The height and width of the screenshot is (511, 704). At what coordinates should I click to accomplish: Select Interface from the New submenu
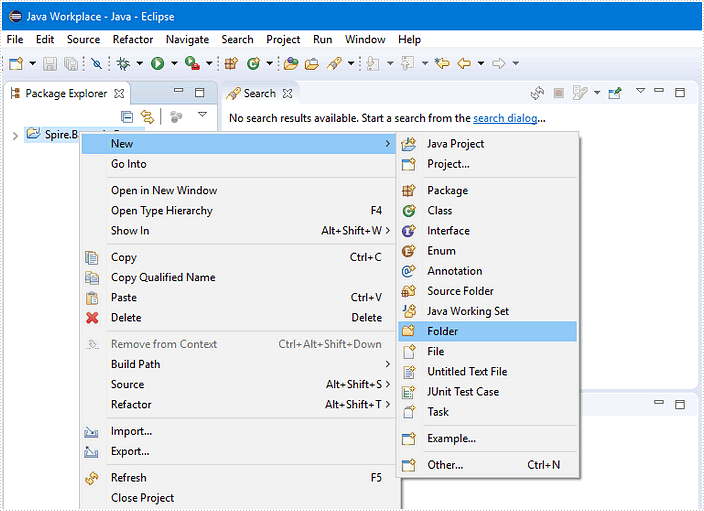pyautogui.click(x=487, y=231)
